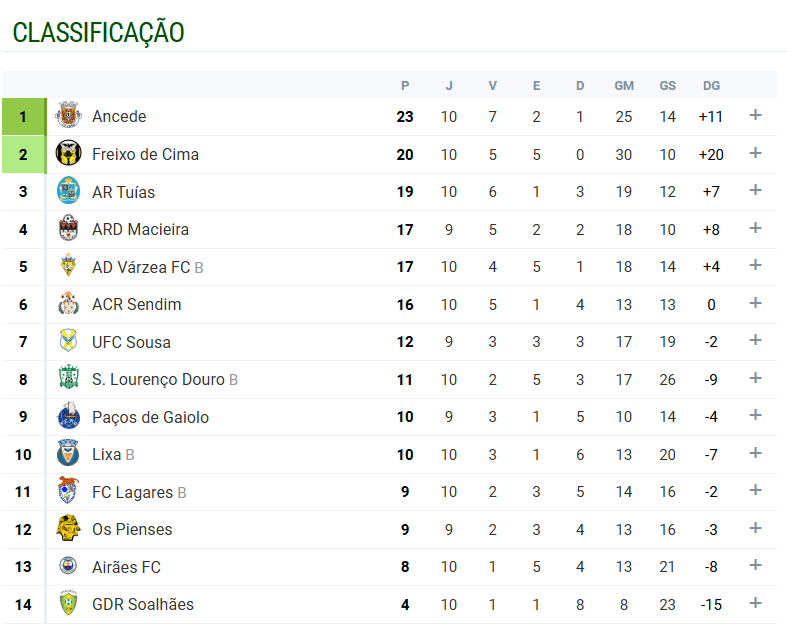787x640 pixels.
Task: Click the Paços de Gaiolo crest
Action: (68, 417)
